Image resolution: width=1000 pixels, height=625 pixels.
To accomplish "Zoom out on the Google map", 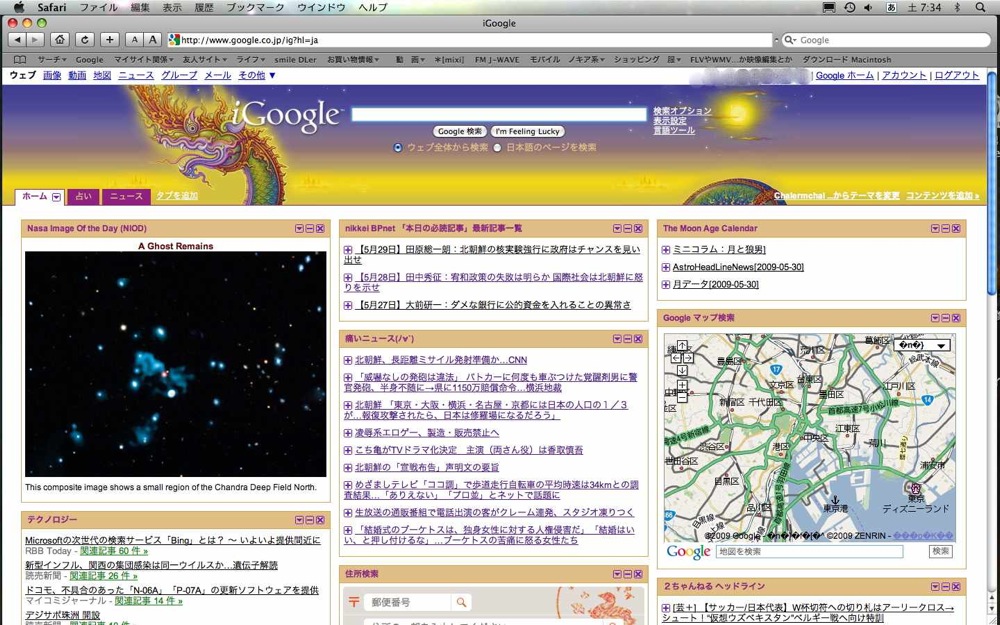I will click(682, 397).
